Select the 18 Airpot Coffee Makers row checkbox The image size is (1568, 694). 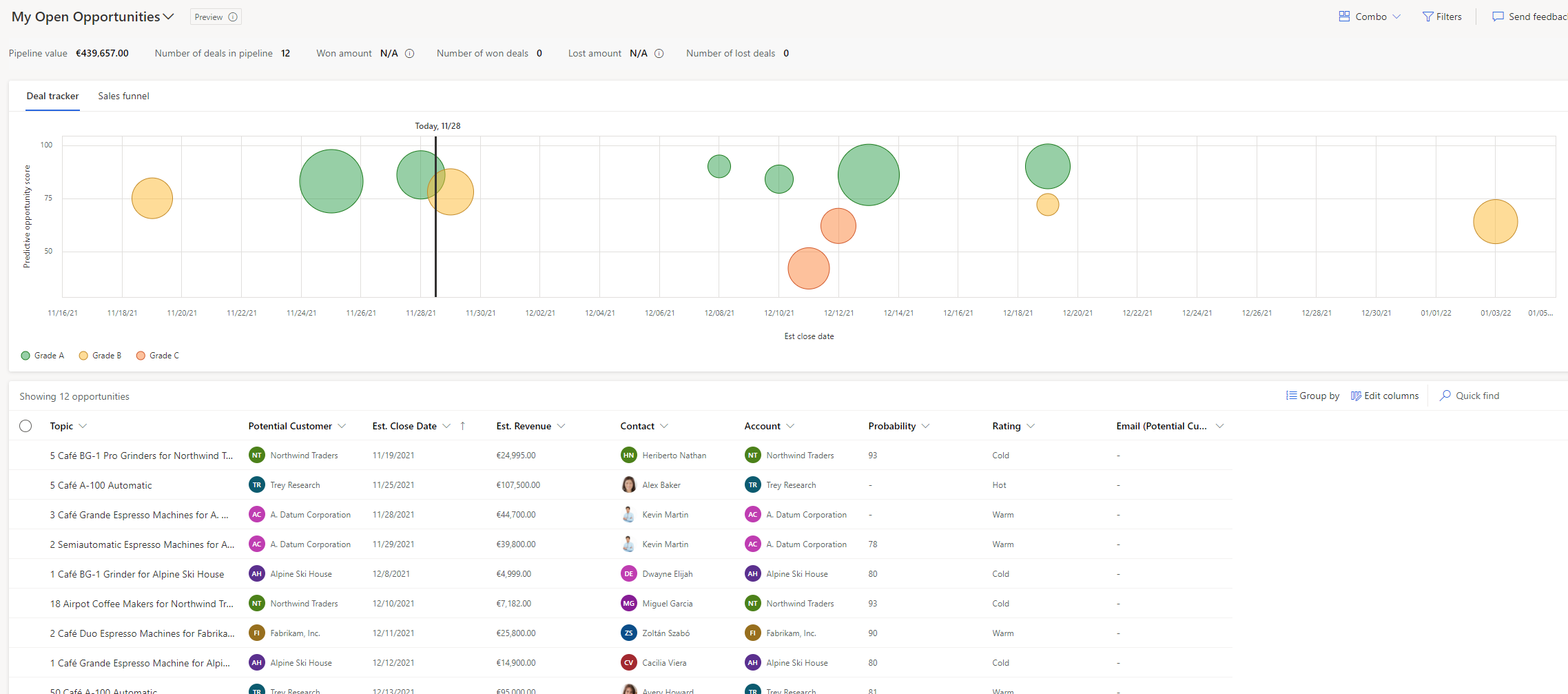(x=26, y=603)
